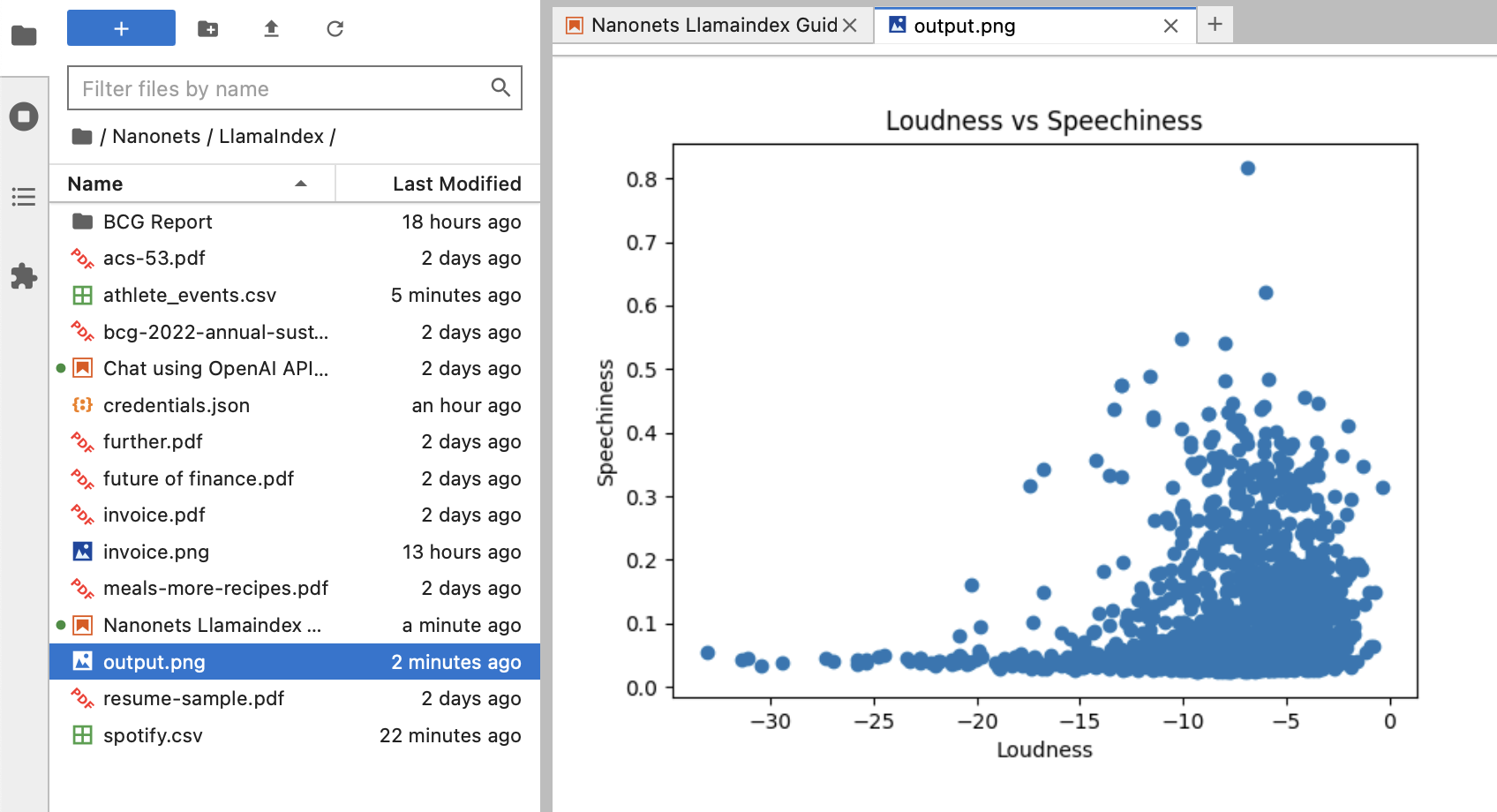The height and width of the screenshot is (812, 1497).
Task: Select the credentials.json file
Action: click(x=176, y=405)
